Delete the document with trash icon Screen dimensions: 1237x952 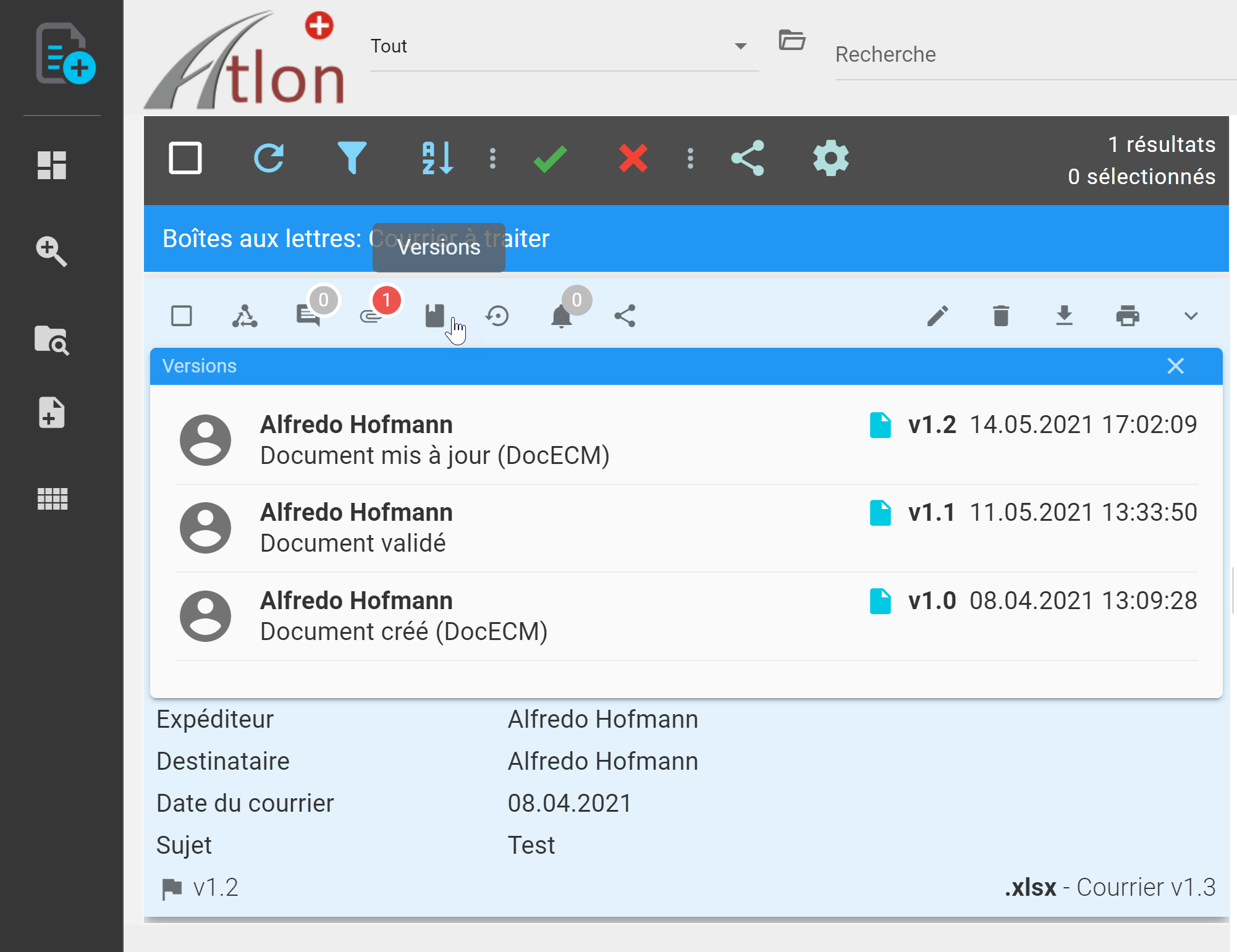point(1001,316)
